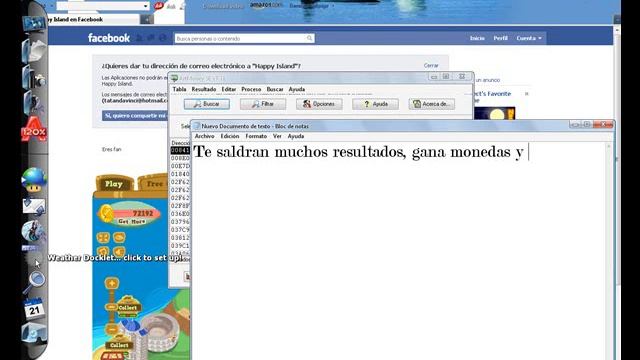This screenshot has height=360, width=640.
Task: Open the mushroom globe dock icon
Action: pos(34,180)
